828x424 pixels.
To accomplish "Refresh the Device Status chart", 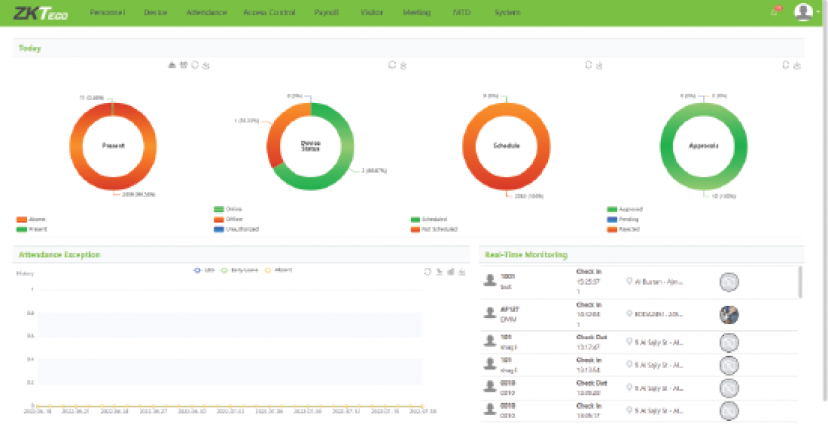I will pyautogui.click(x=392, y=65).
